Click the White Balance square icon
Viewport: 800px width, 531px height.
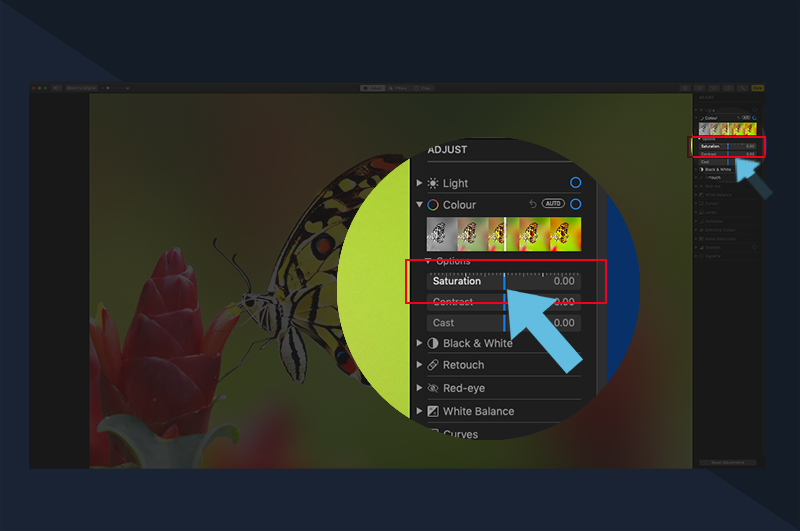[x=433, y=411]
